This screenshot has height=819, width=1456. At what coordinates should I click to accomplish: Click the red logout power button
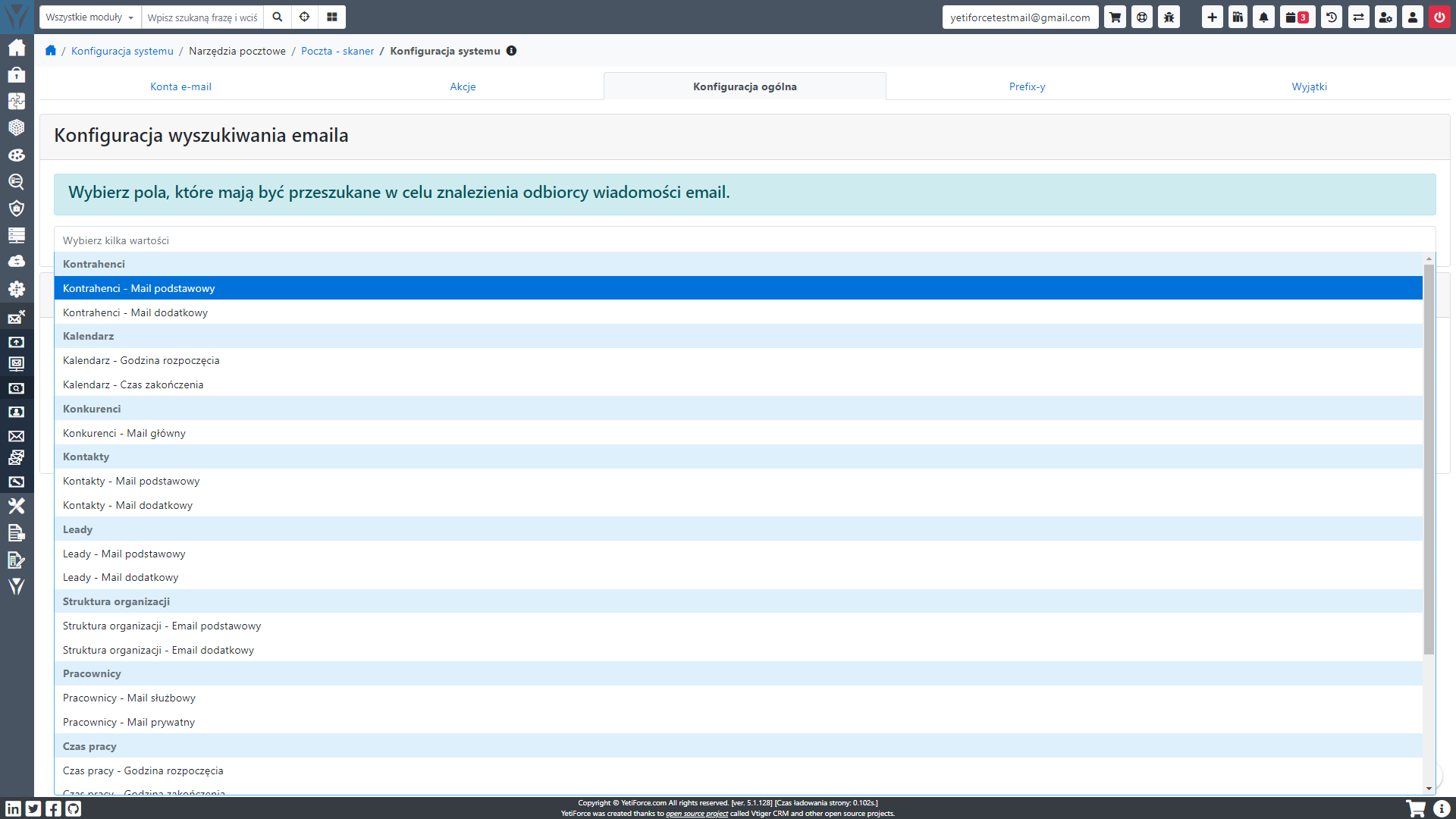tap(1439, 17)
